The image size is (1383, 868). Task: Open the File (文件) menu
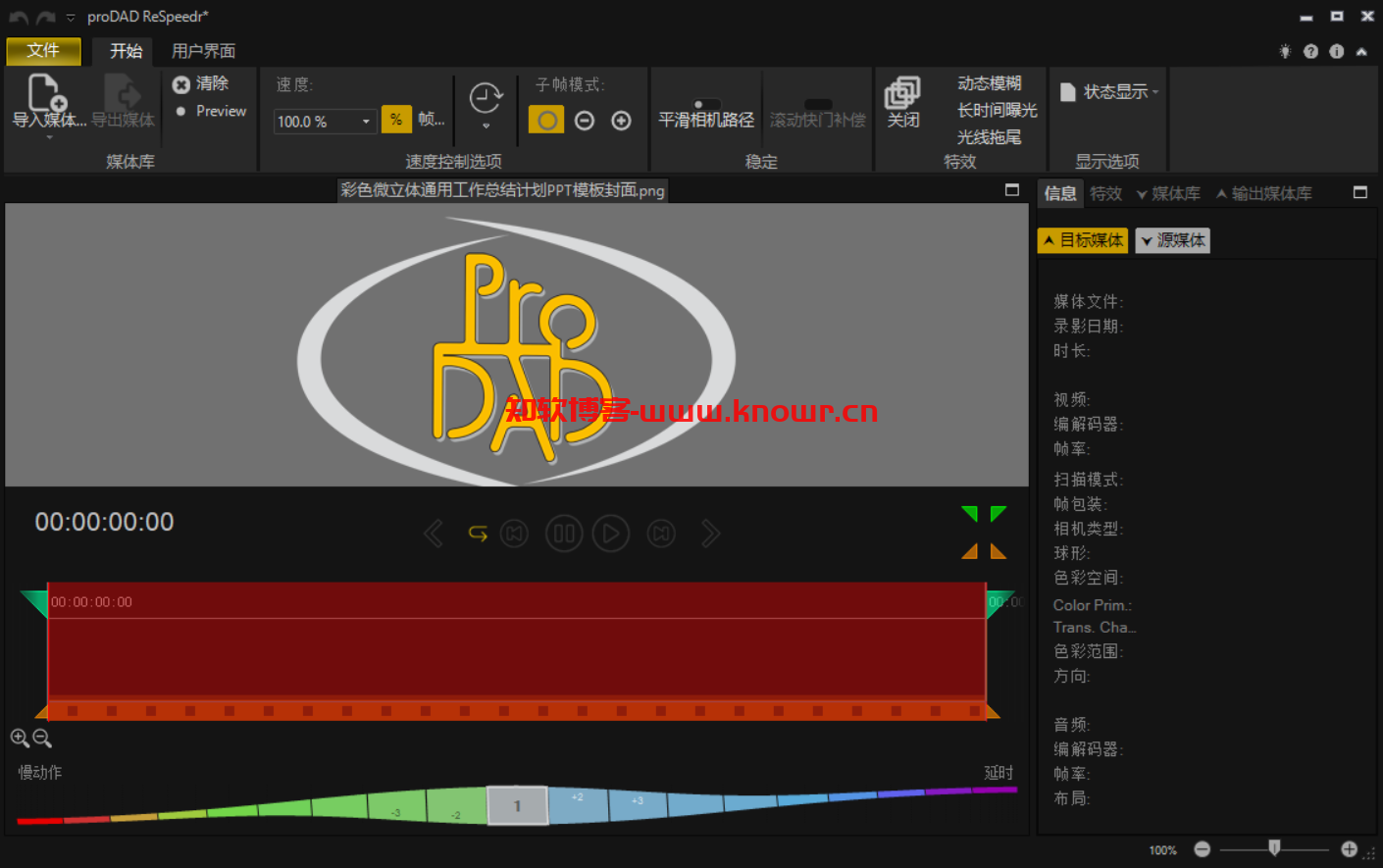pos(43,51)
